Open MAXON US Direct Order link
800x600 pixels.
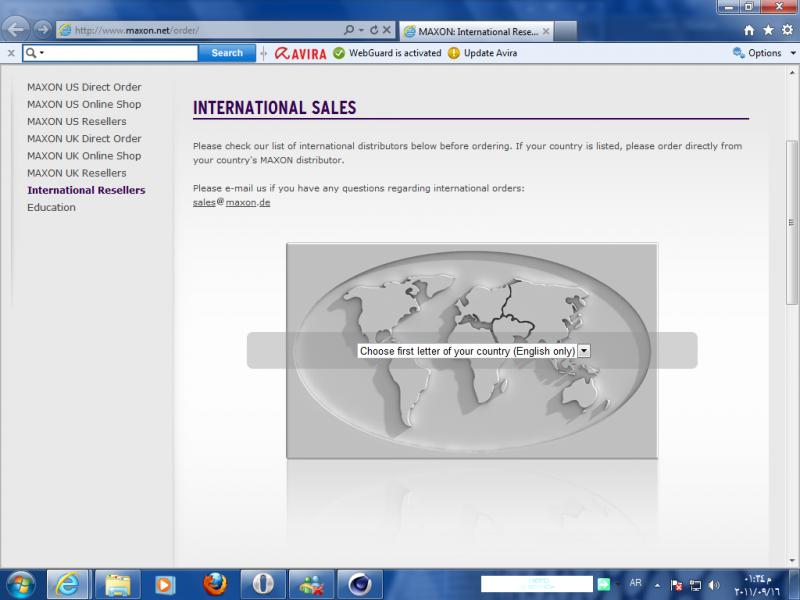pyautogui.click(x=84, y=87)
